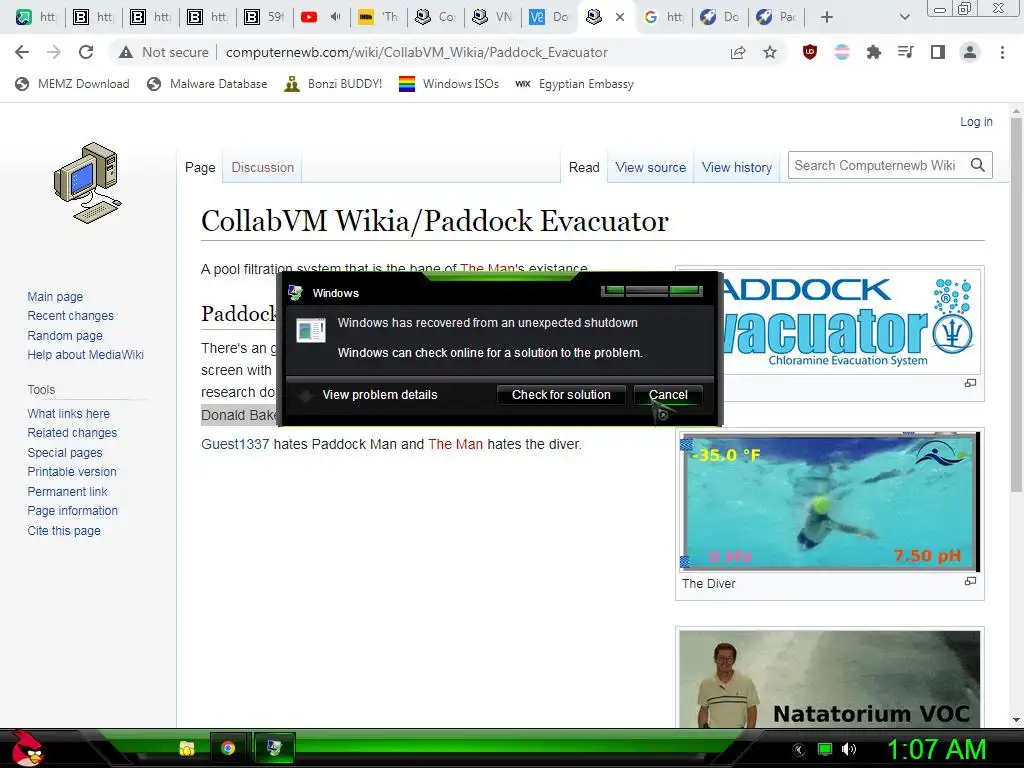Click The Man red link in last sentence
Image resolution: width=1024 pixels, height=768 pixels.
point(455,444)
